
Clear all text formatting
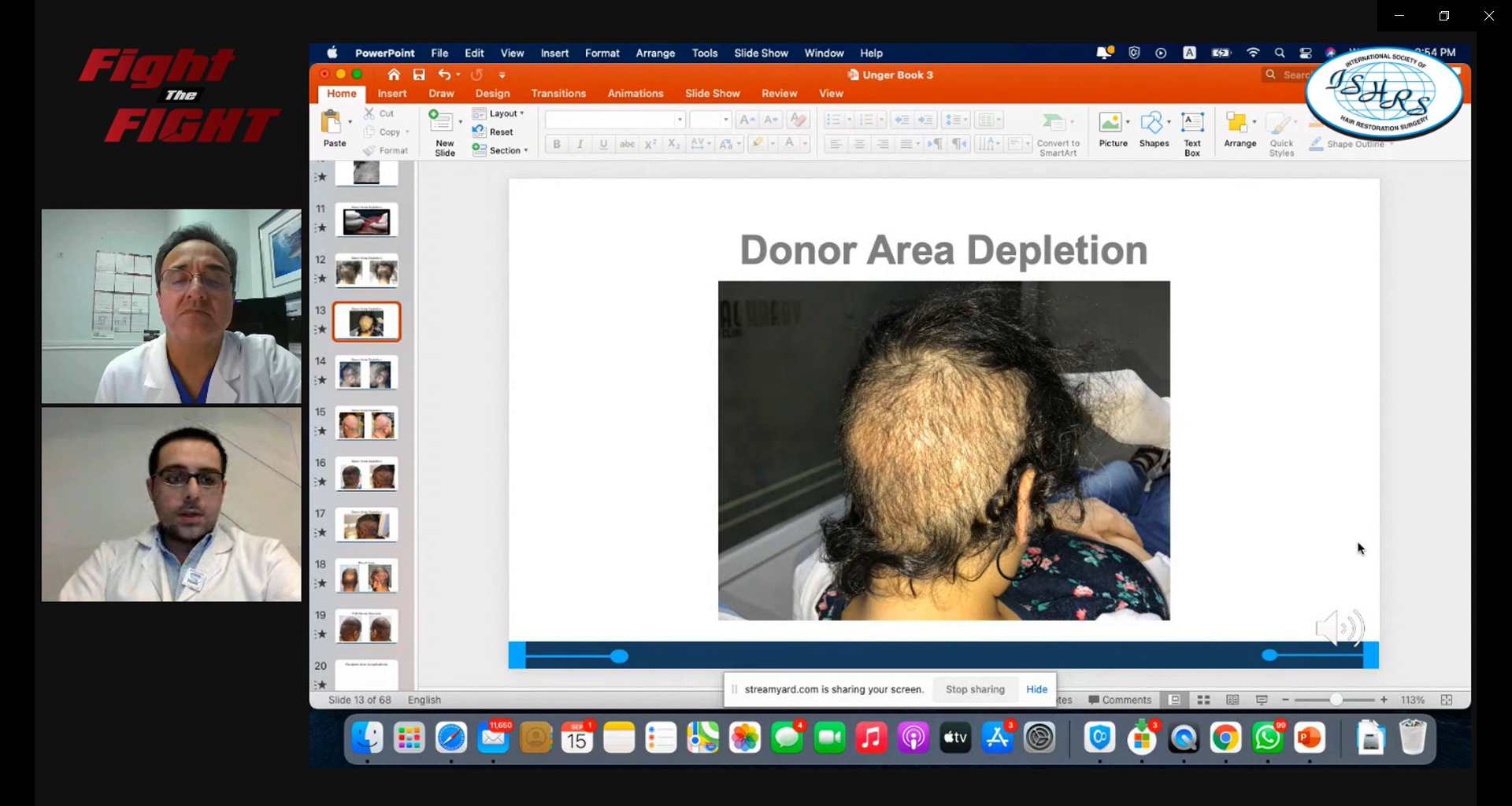(798, 120)
